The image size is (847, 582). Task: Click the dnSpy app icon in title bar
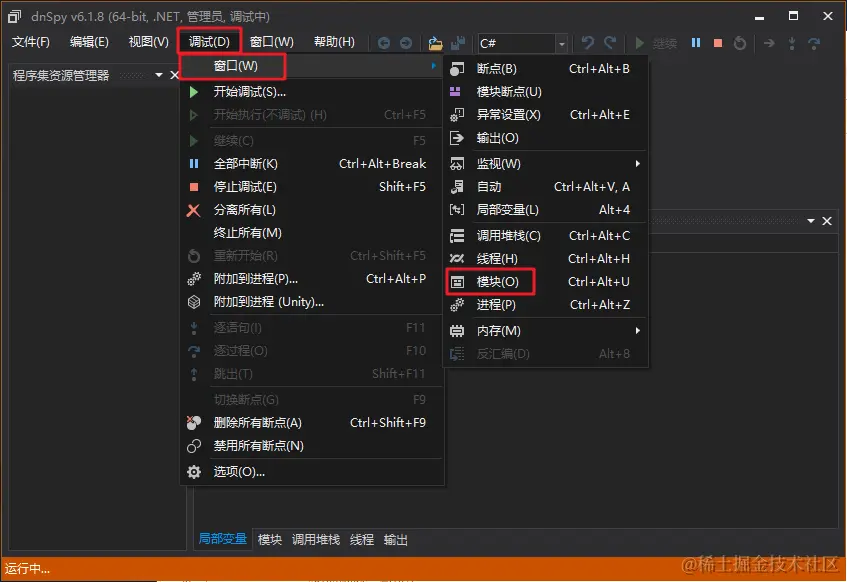(15, 16)
